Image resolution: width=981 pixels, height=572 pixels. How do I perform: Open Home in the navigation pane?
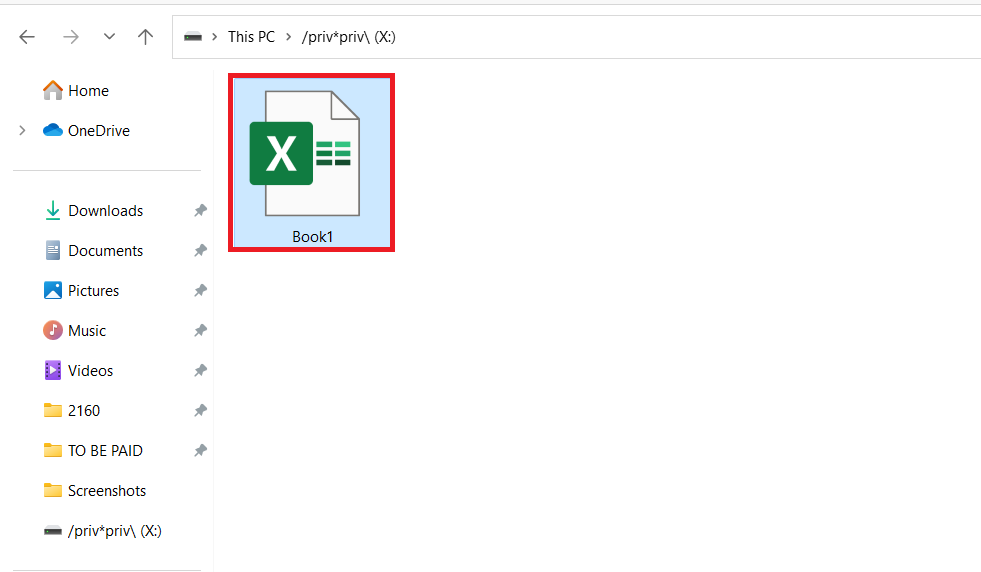point(88,91)
